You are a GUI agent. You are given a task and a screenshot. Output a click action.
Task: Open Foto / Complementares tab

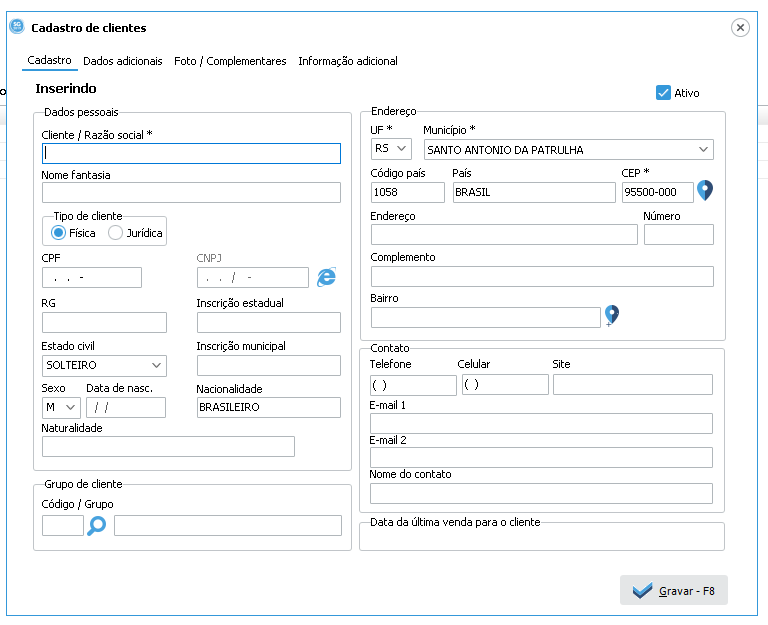pyautogui.click(x=230, y=61)
